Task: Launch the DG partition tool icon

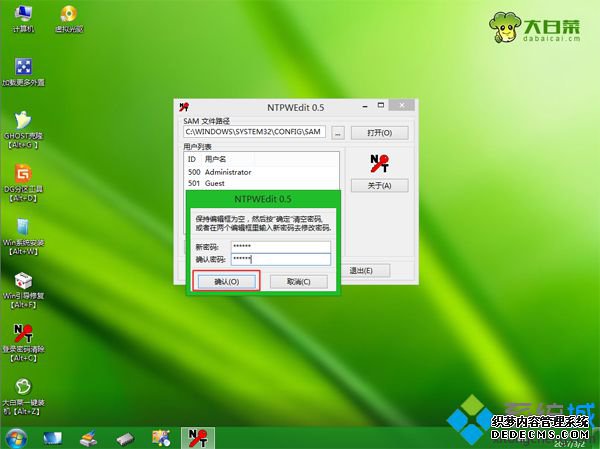Action: pyautogui.click(x=23, y=183)
